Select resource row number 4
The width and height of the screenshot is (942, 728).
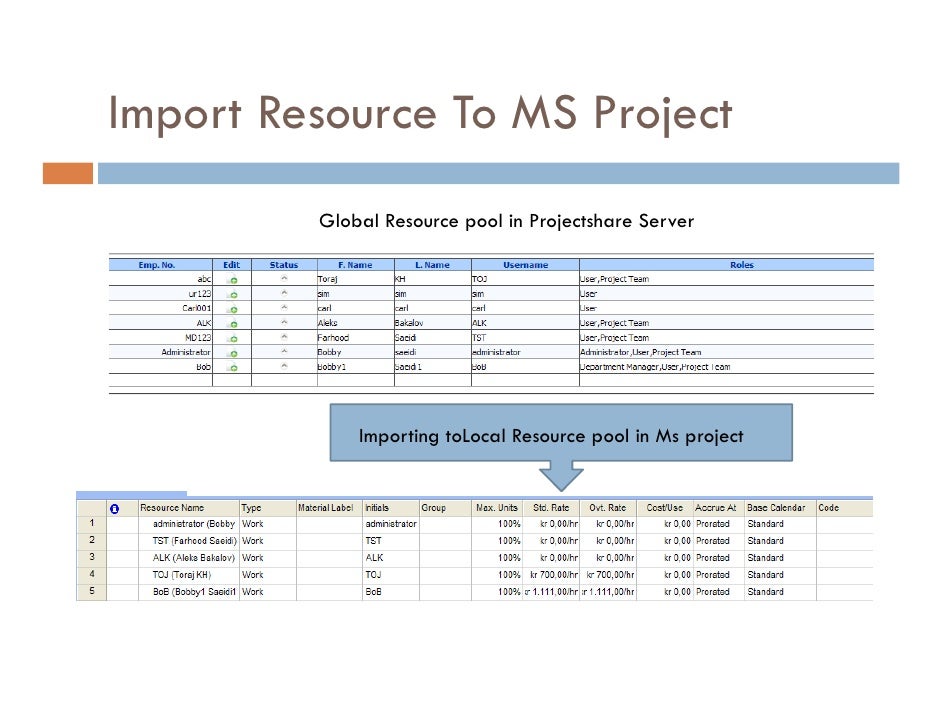click(x=92, y=575)
